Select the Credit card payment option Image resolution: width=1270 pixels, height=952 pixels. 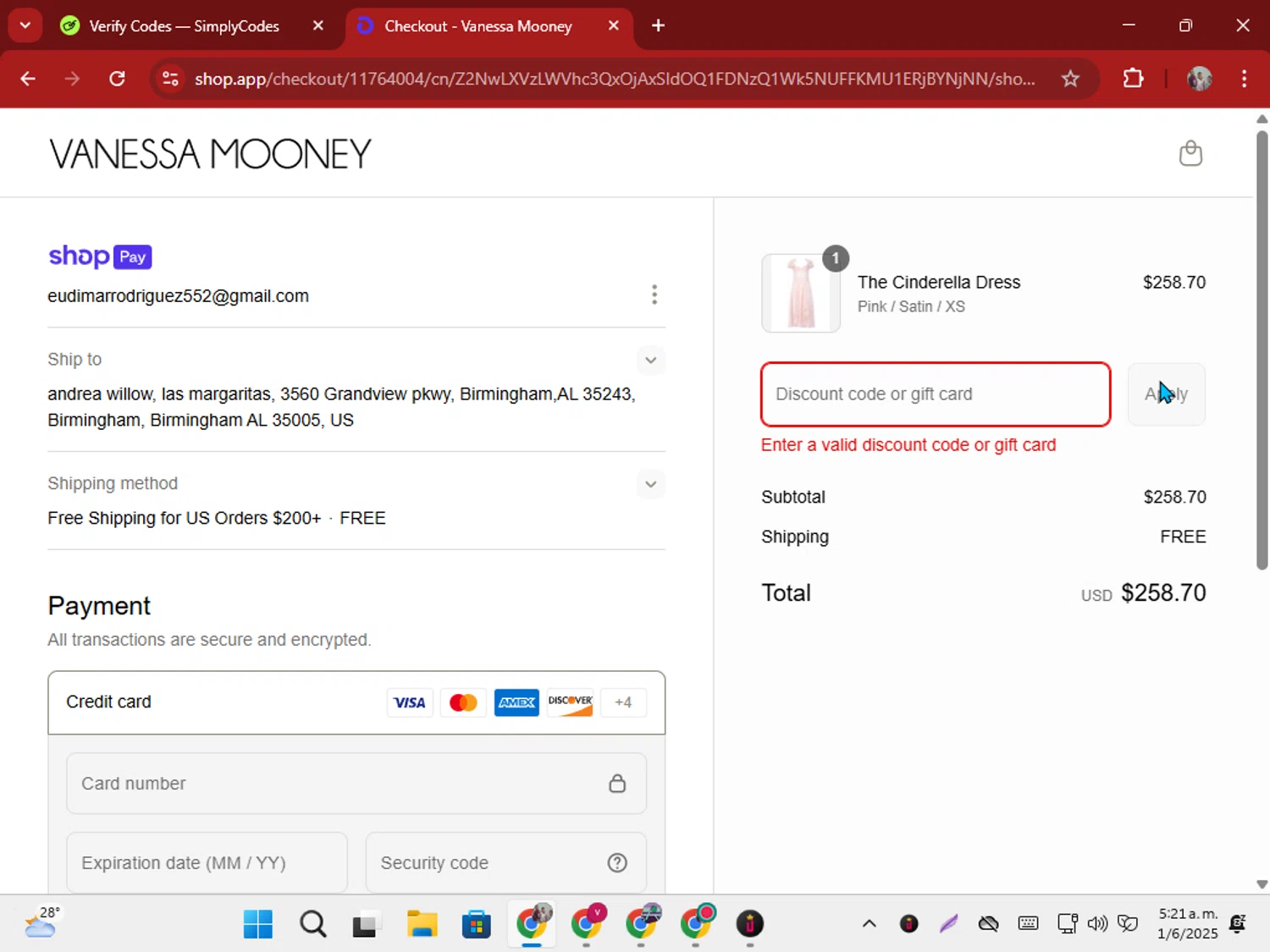(x=356, y=702)
